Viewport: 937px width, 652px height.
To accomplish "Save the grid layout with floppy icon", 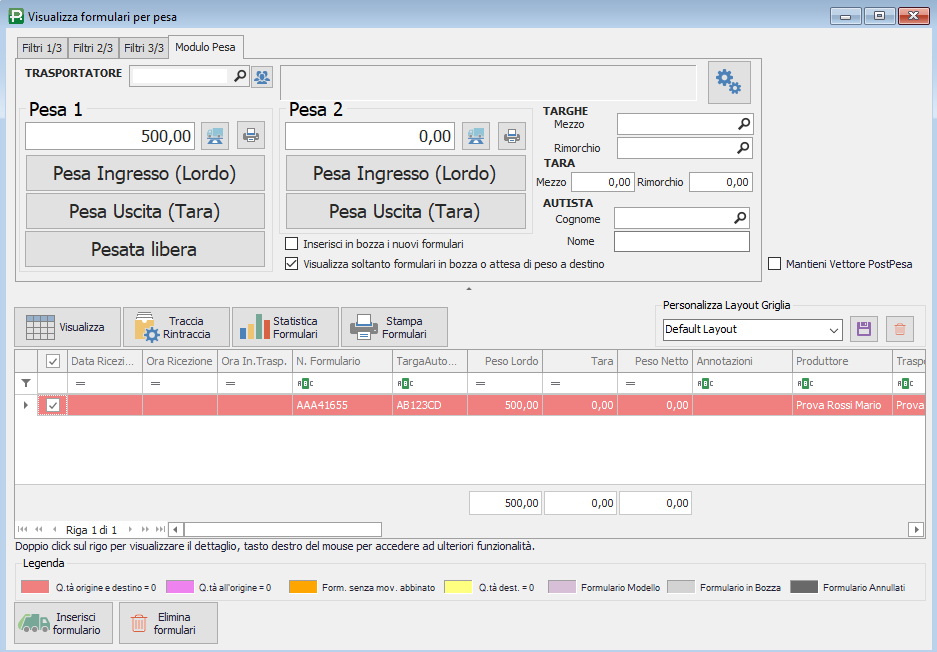I will tap(862, 329).
